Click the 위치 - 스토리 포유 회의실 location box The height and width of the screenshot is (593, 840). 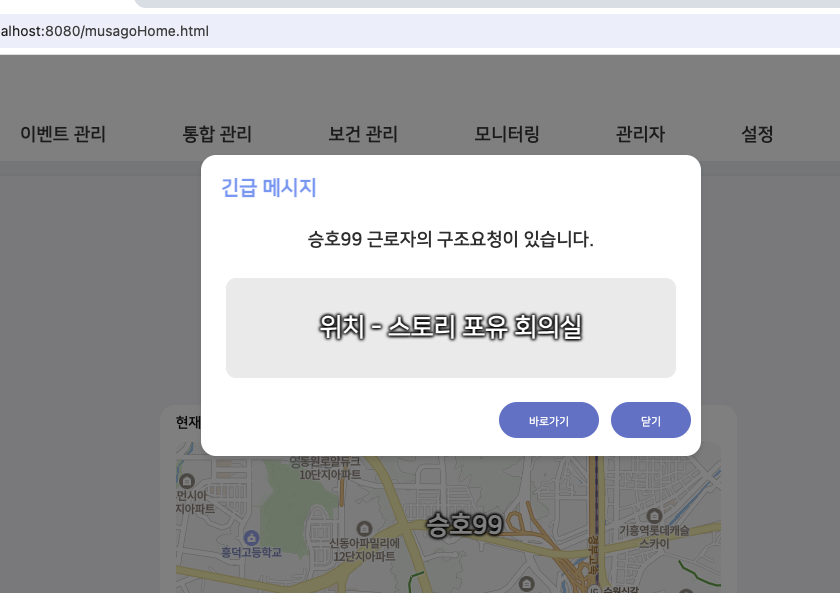(450, 327)
